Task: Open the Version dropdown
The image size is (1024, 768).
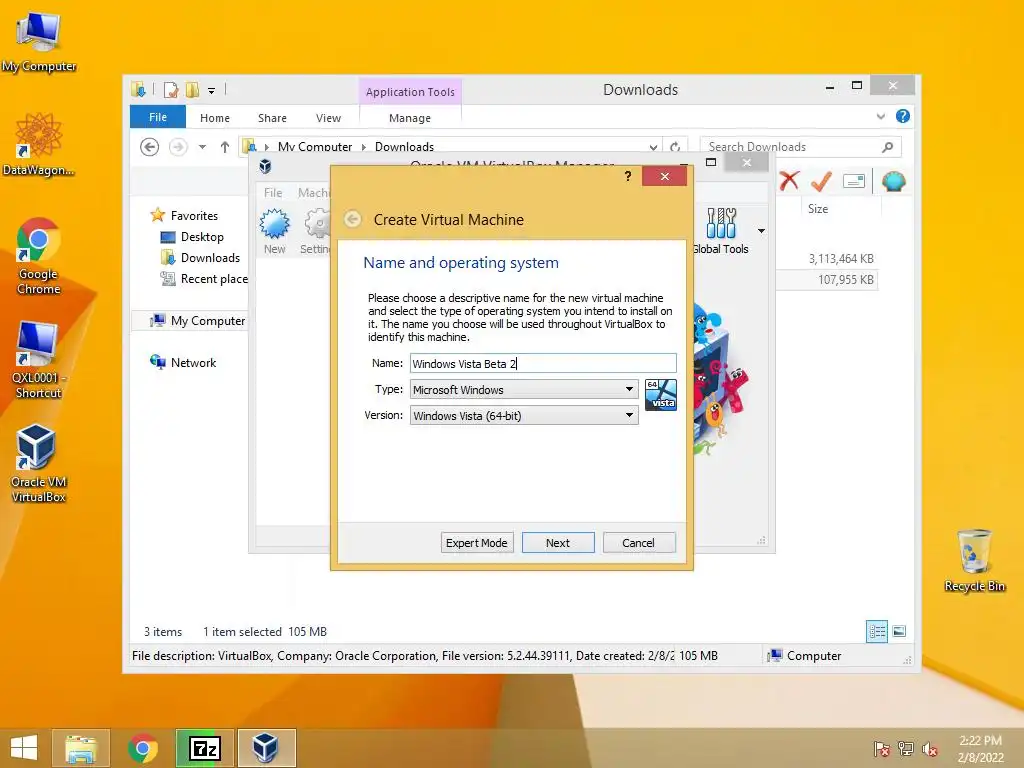Action: [524, 415]
